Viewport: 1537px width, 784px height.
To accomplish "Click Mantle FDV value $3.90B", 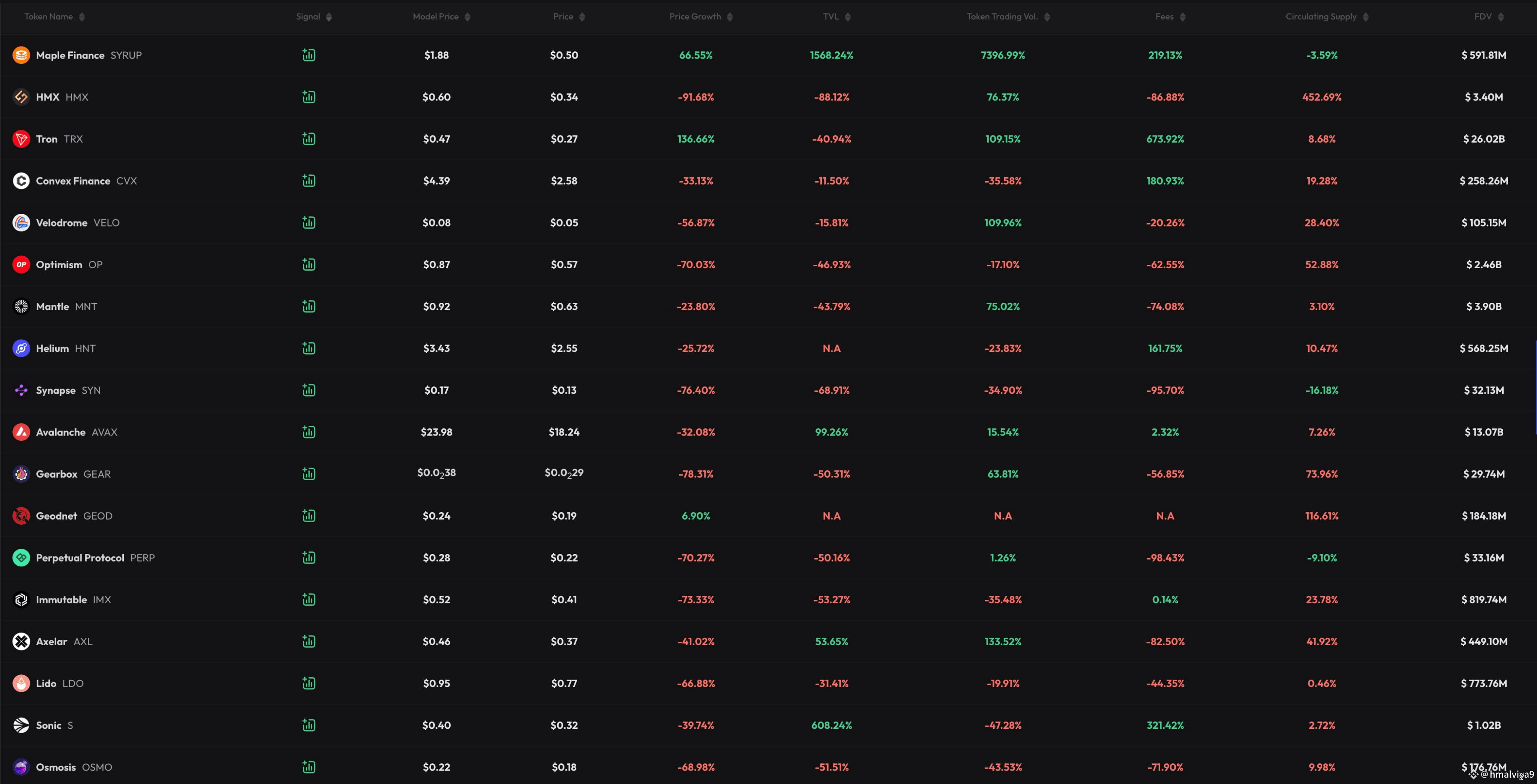I will (x=1483, y=307).
